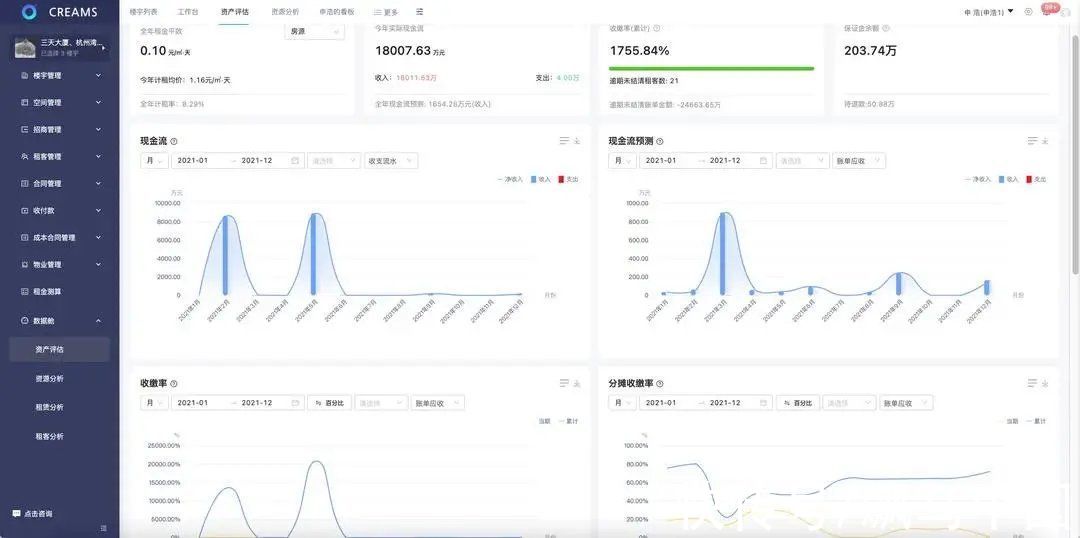The height and width of the screenshot is (538, 1080).
Task: Click the 点击咨询 chat icon
Action: coord(16,513)
